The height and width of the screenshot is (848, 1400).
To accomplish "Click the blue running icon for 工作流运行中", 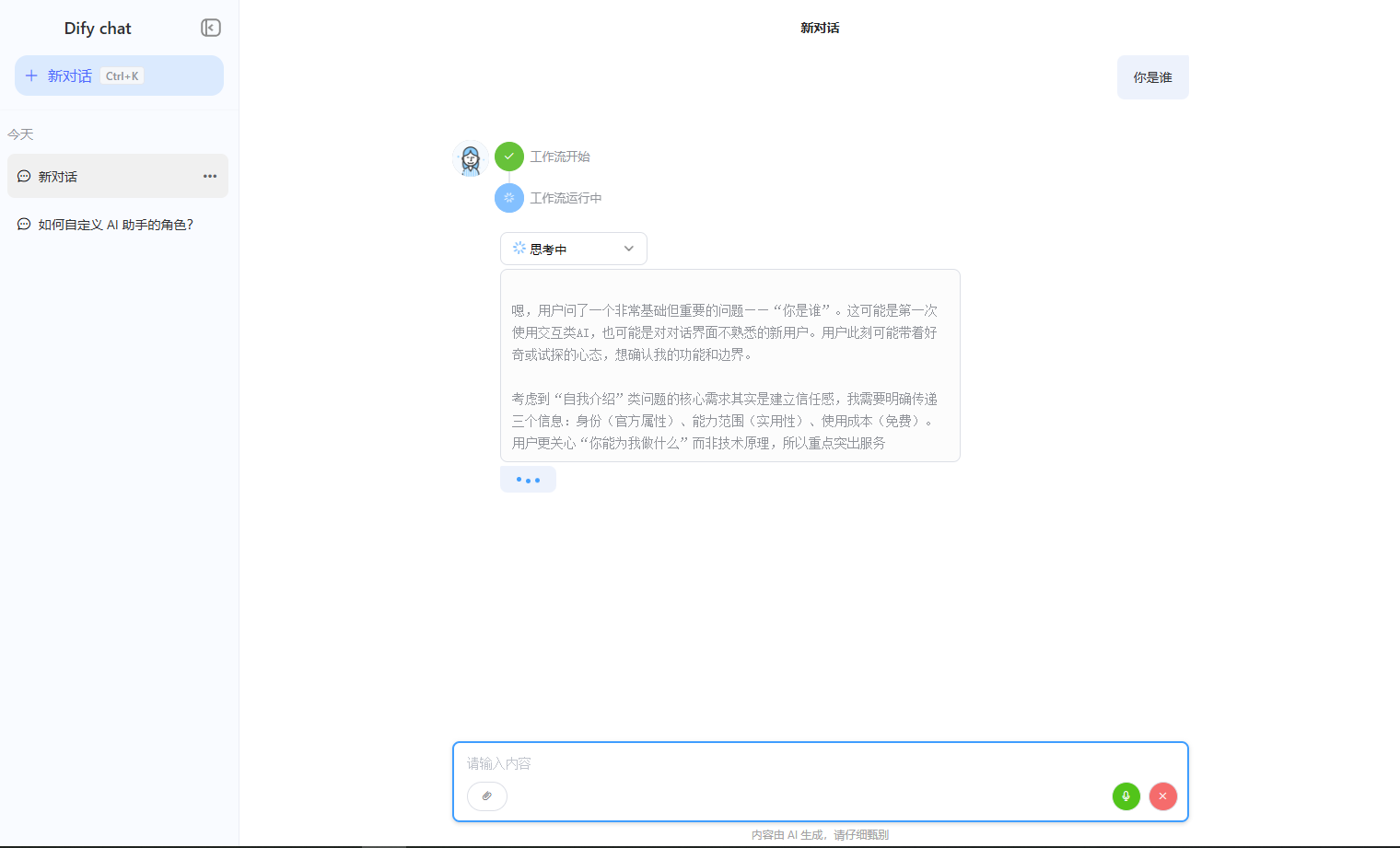I will pos(509,198).
